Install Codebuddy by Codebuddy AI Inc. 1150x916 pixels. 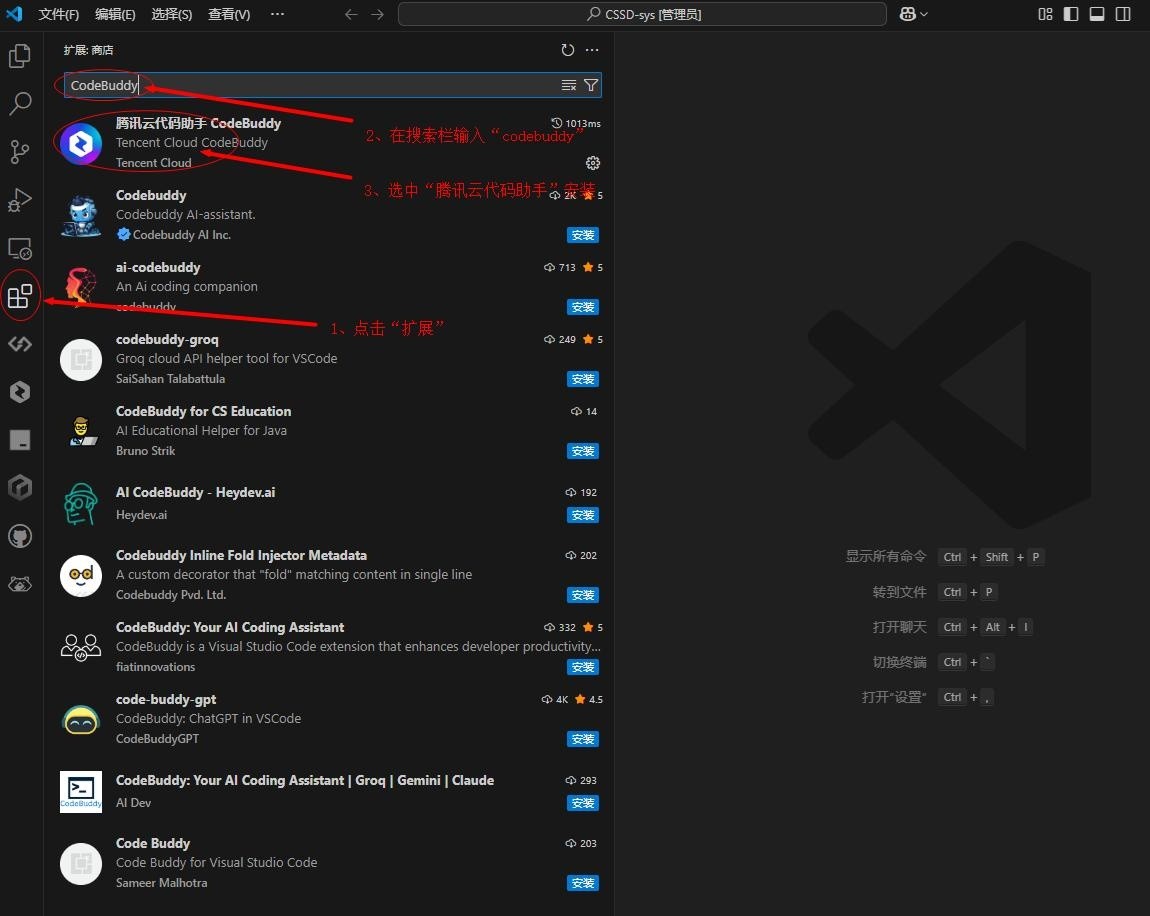pos(583,235)
